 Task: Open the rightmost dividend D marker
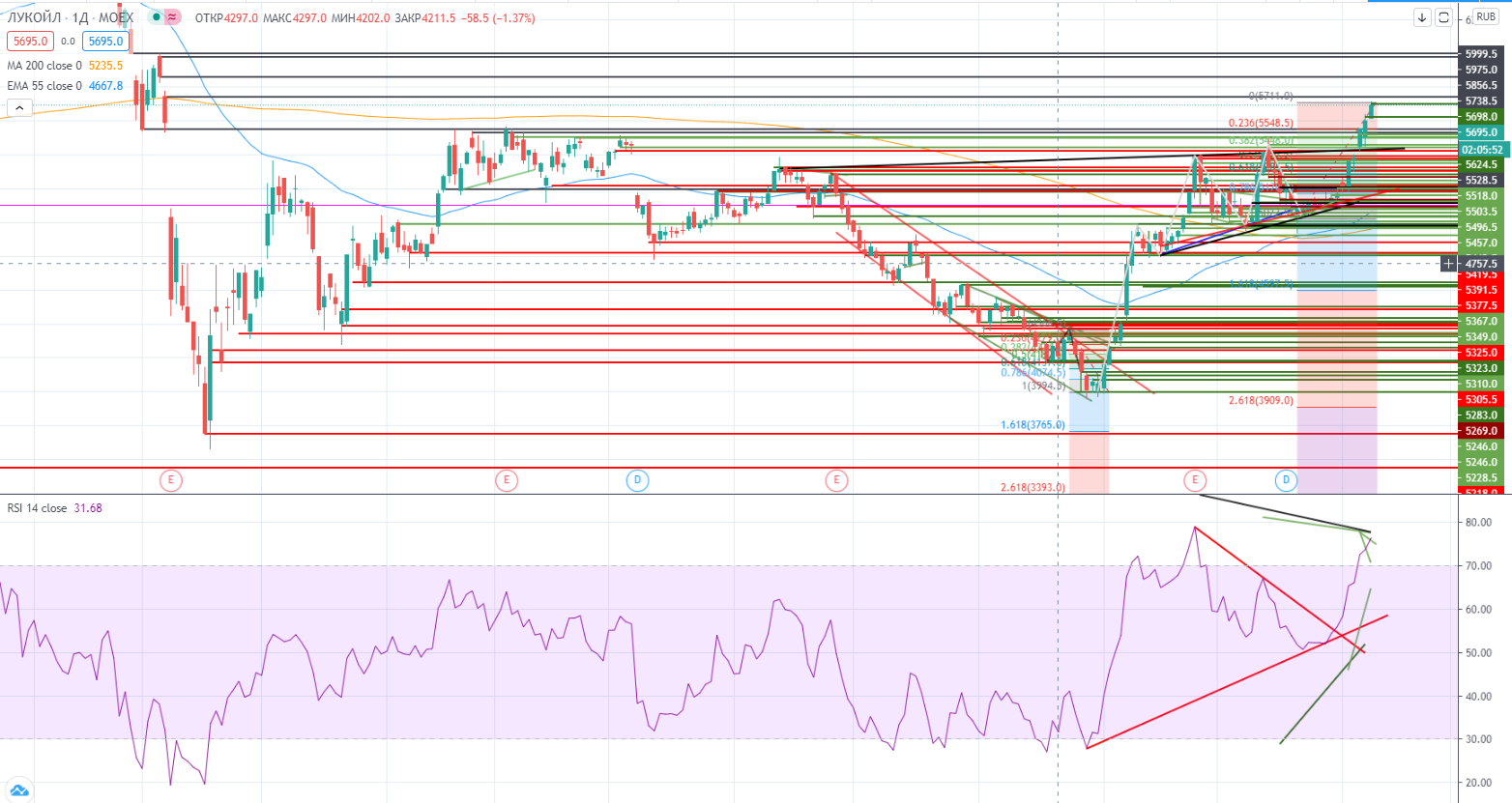click(1285, 480)
